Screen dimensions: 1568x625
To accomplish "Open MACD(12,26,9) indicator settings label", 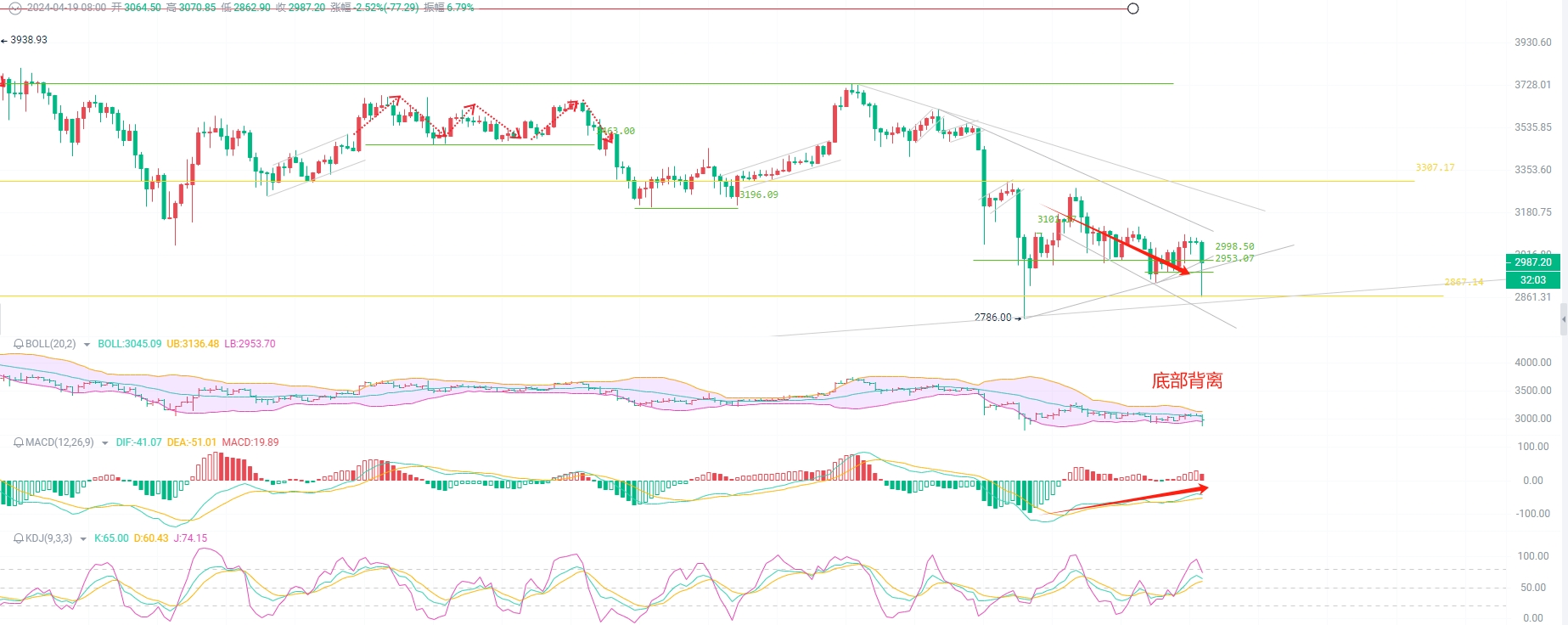I will pos(59,442).
